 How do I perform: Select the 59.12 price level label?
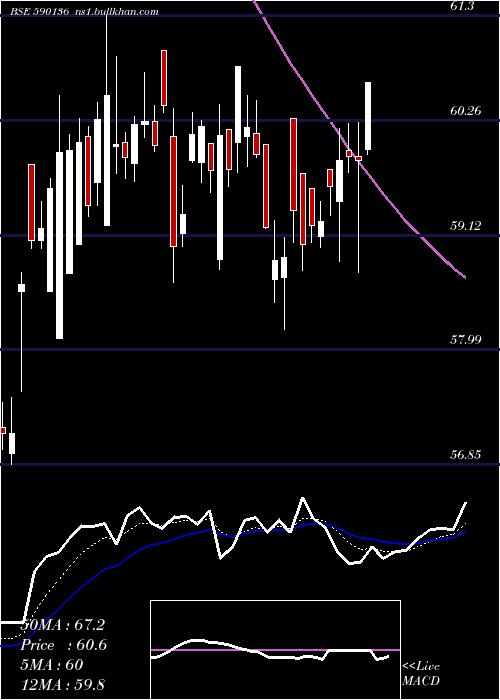pyautogui.click(x=466, y=226)
